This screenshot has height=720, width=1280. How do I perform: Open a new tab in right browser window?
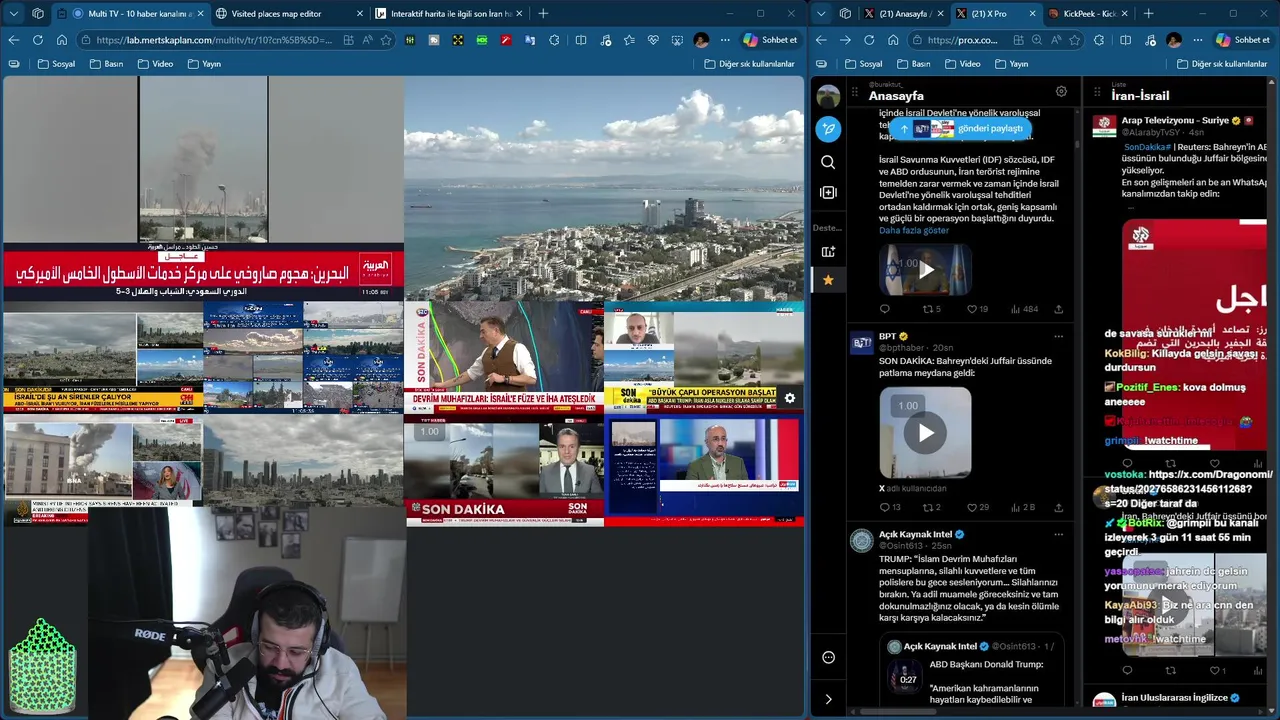1148,14
